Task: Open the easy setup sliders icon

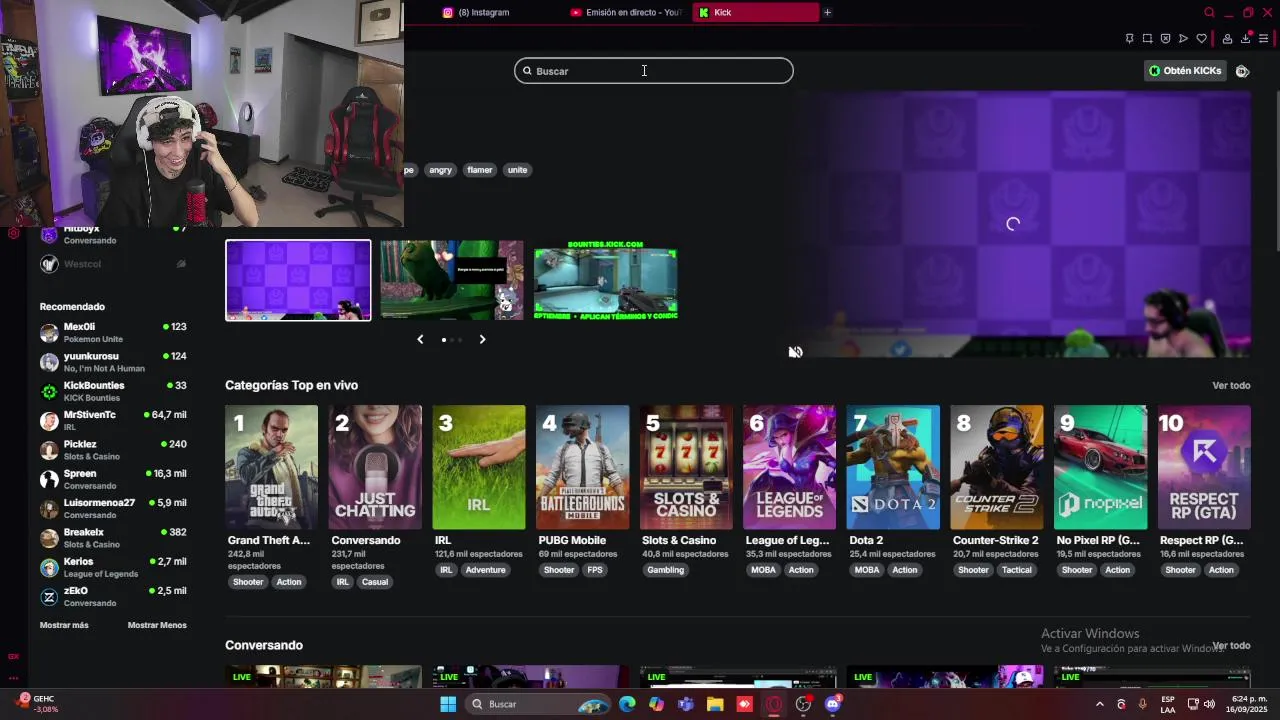Action: point(1263,39)
